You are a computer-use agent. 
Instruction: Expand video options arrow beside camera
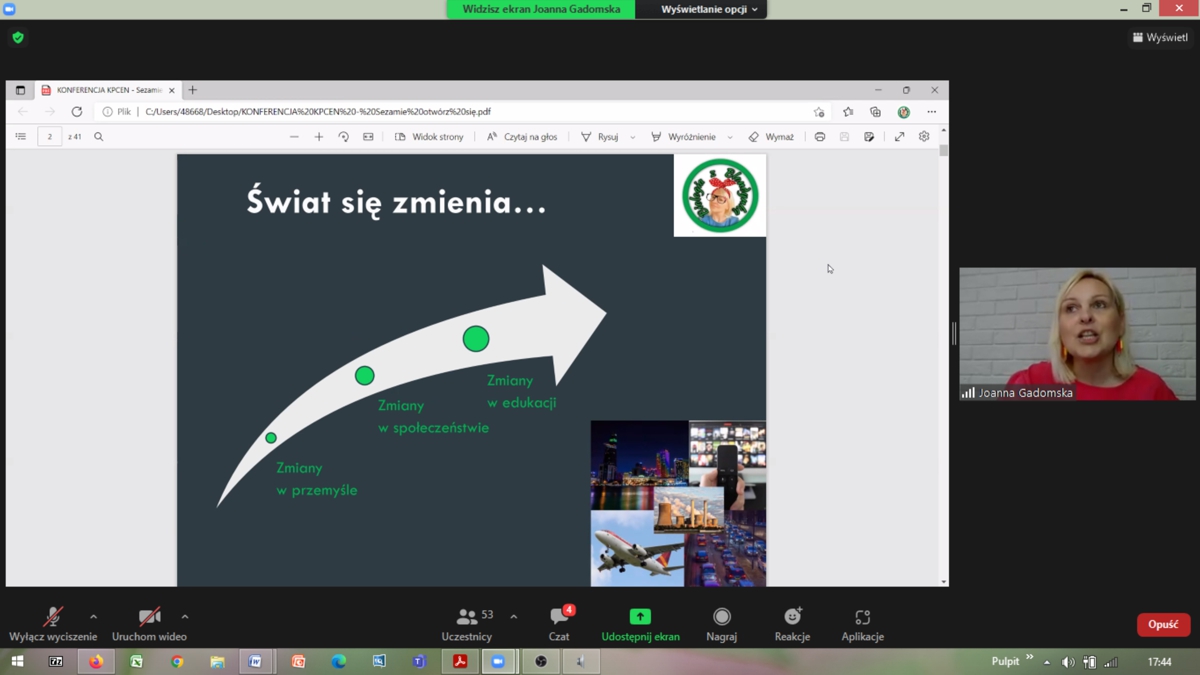pos(185,617)
